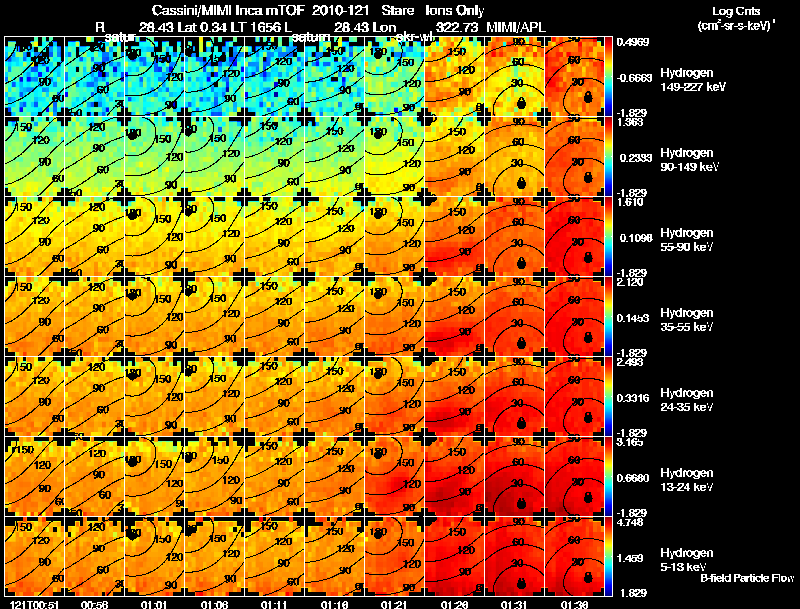Image resolution: width=800 pixels, height=609 pixels.
Task: Click the 'B-field Particle Flow' label
Action: (x=747, y=578)
